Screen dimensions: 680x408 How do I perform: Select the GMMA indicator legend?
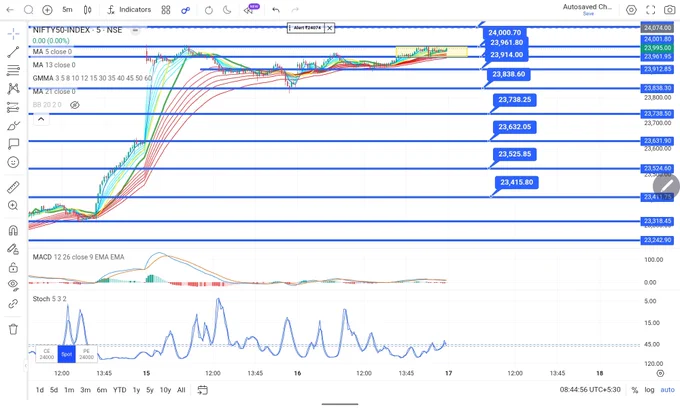(92, 78)
